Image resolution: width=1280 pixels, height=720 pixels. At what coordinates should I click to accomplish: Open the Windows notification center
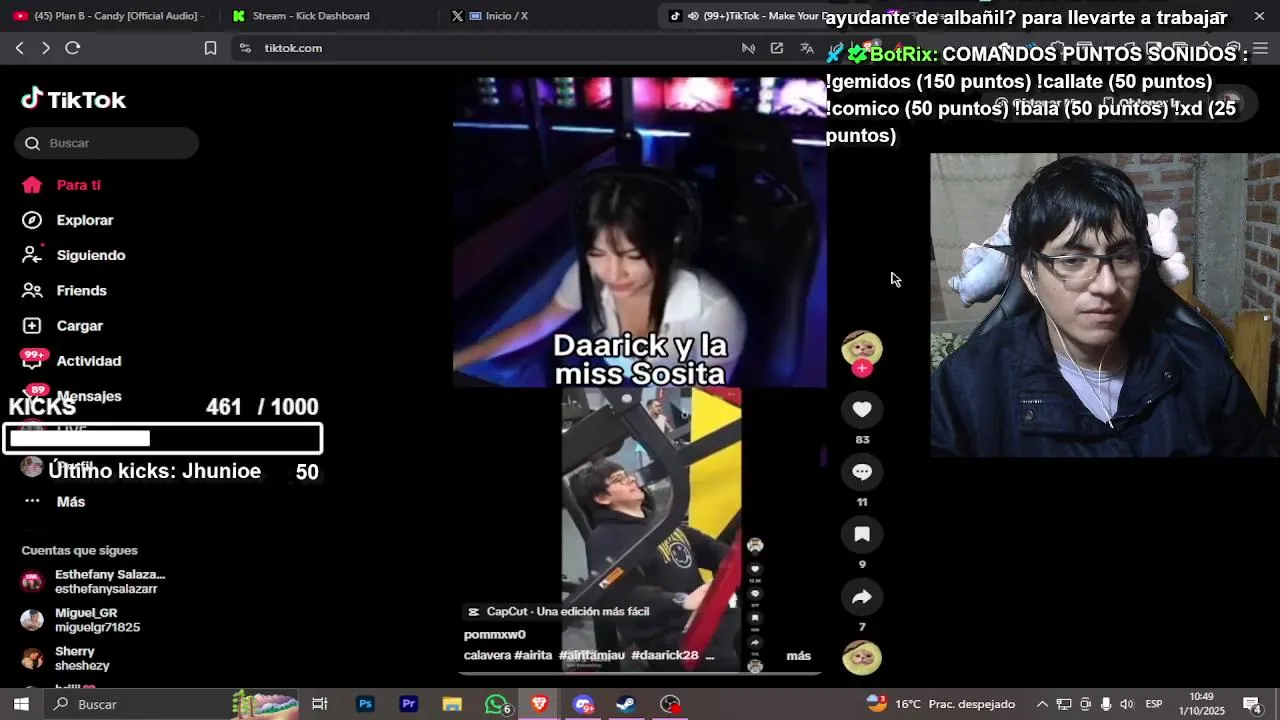[1251, 704]
